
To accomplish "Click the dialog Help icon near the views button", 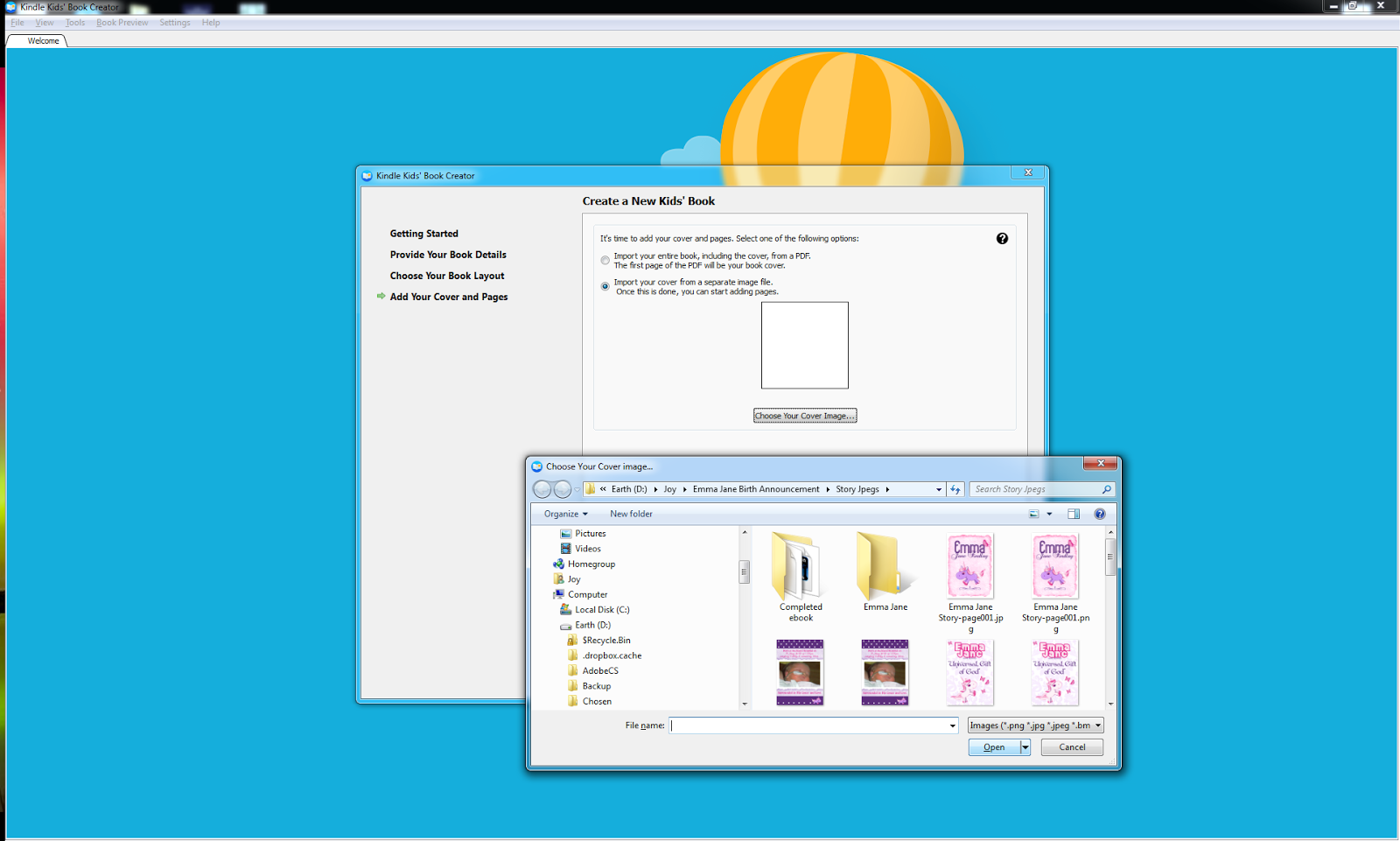I will pos(1100,514).
